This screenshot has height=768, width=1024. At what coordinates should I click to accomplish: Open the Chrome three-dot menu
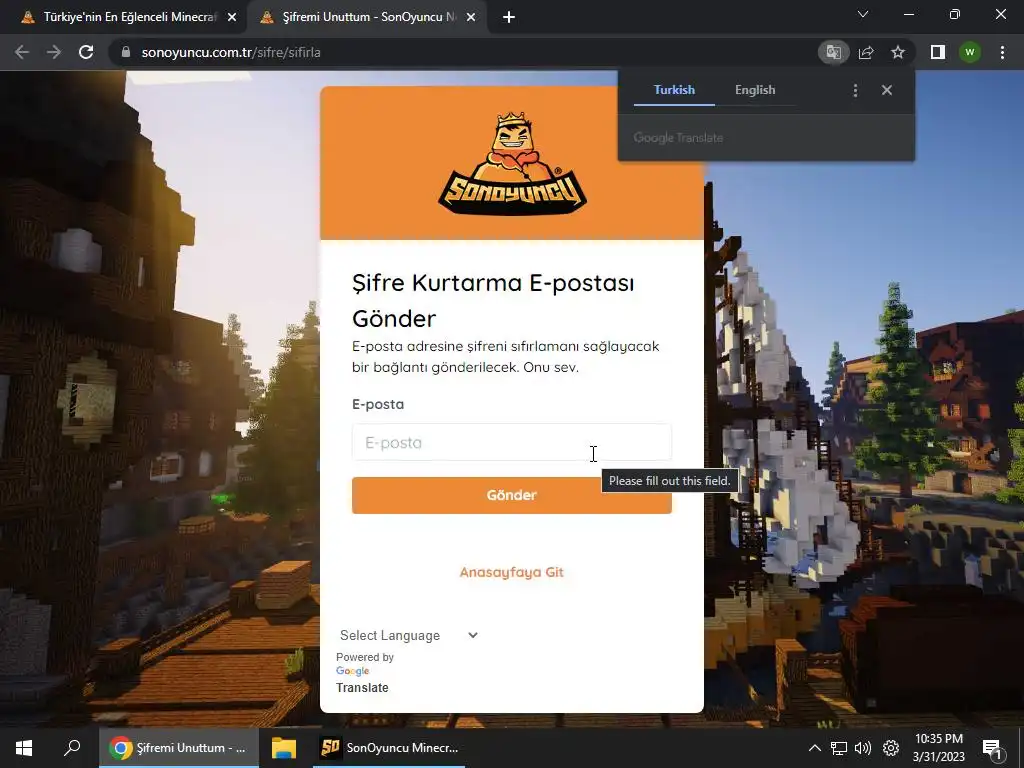pyautogui.click(x=1002, y=52)
